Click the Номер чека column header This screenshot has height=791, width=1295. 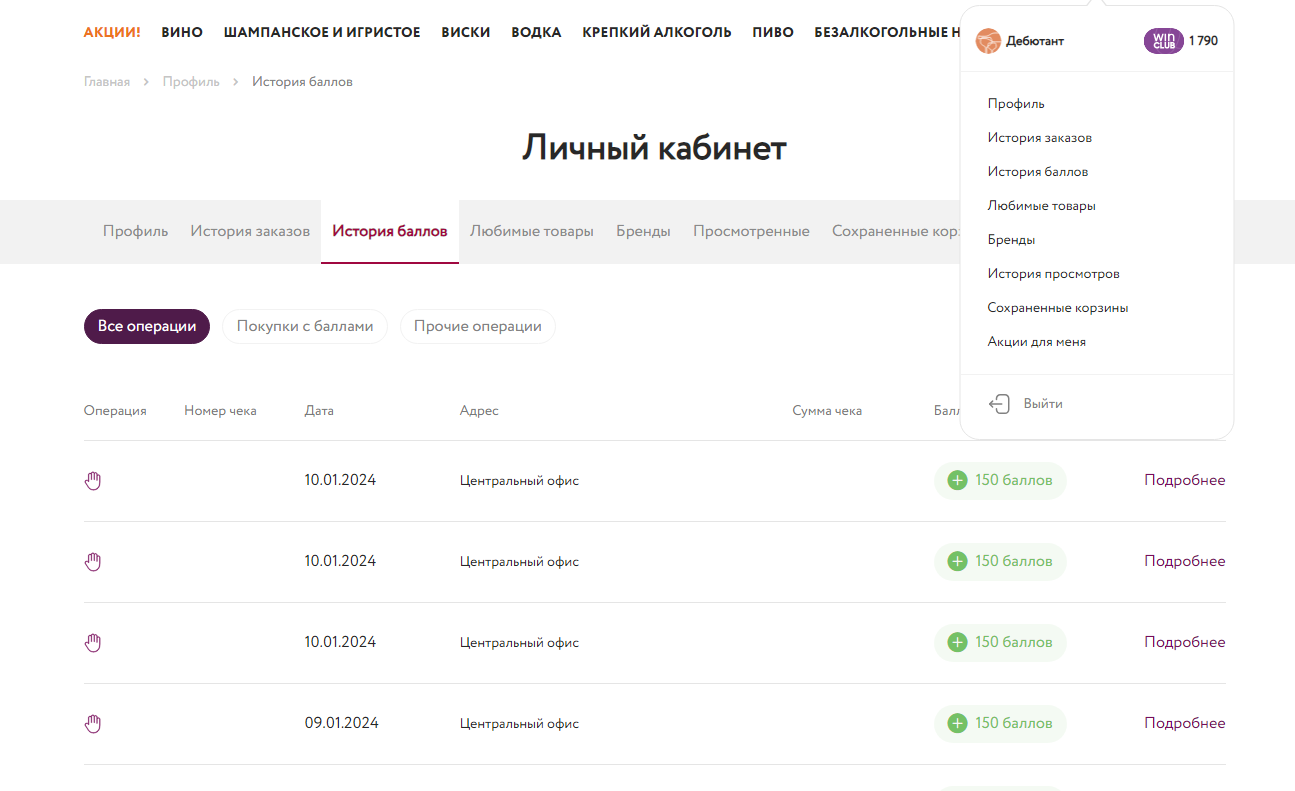click(220, 411)
